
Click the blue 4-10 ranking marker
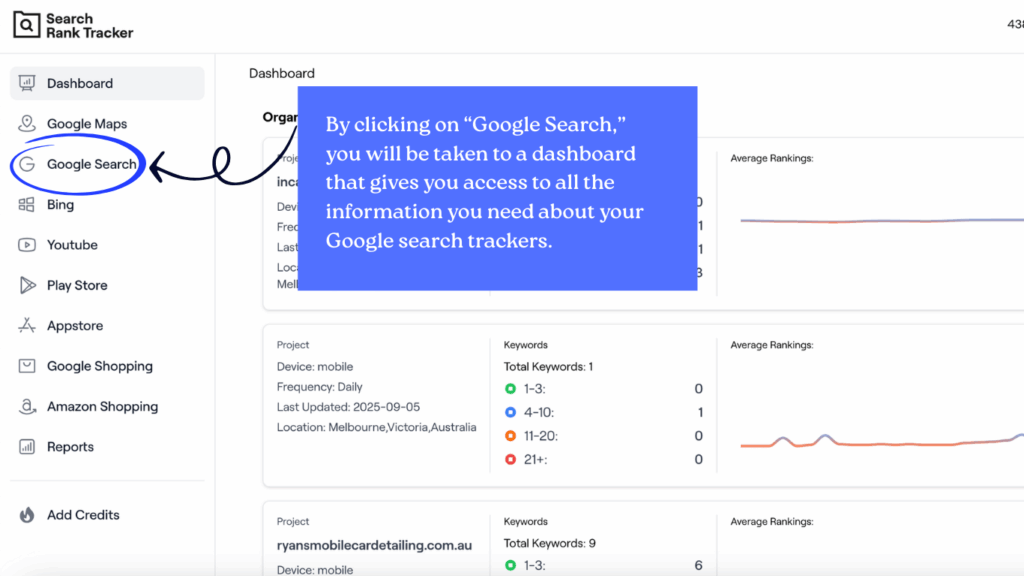click(x=511, y=412)
